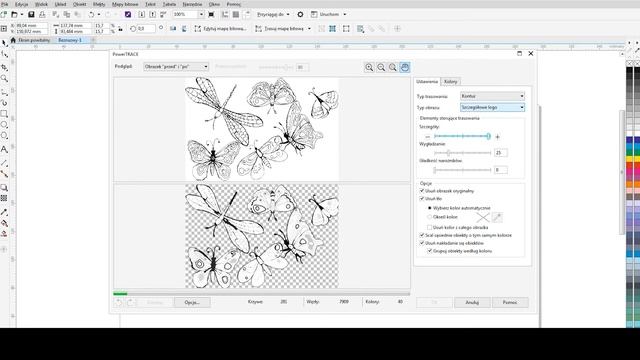Enable 'Usuń kolor z całego obrazka' checkbox
The width and height of the screenshot is (640, 360).
click(x=429, y=227)
